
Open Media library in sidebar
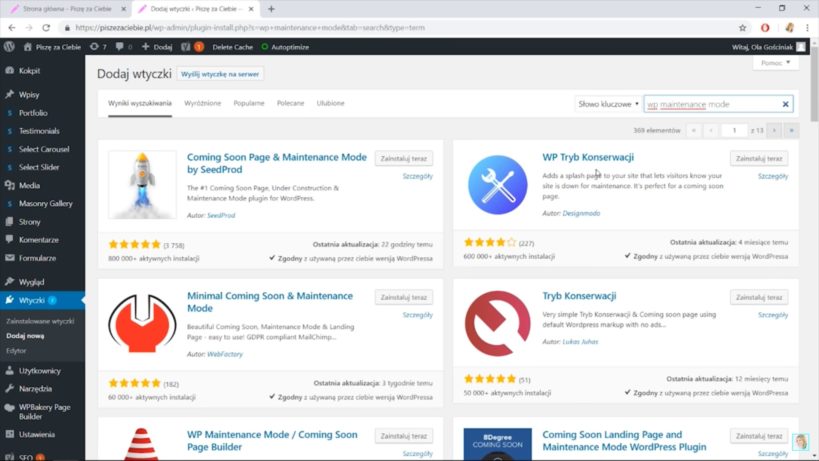point(29,185)
